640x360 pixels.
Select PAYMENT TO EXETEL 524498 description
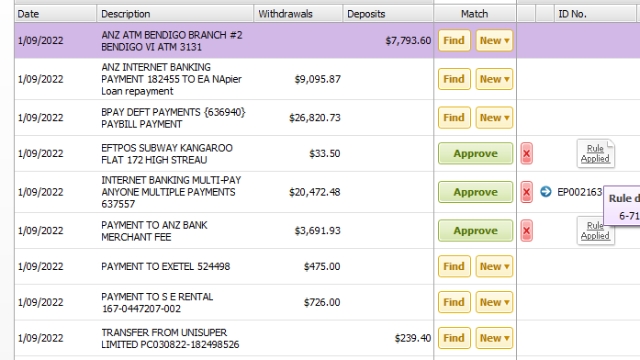pos(166,267)
